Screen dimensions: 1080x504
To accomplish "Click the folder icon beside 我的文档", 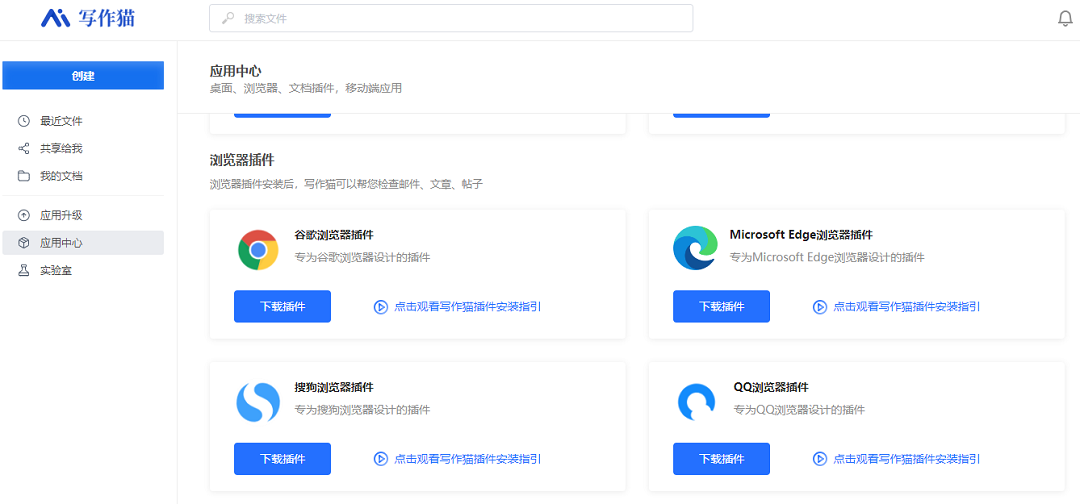I will pyautogui.click(x=24, y=176).
